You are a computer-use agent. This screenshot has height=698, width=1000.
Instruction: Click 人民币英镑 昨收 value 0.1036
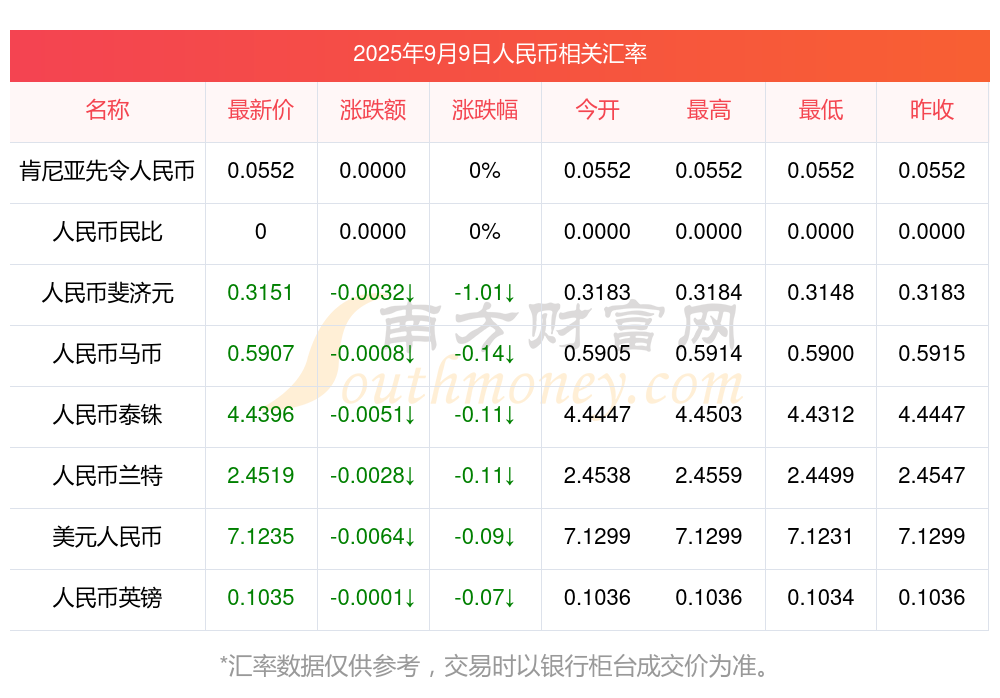tap(932, 597)
